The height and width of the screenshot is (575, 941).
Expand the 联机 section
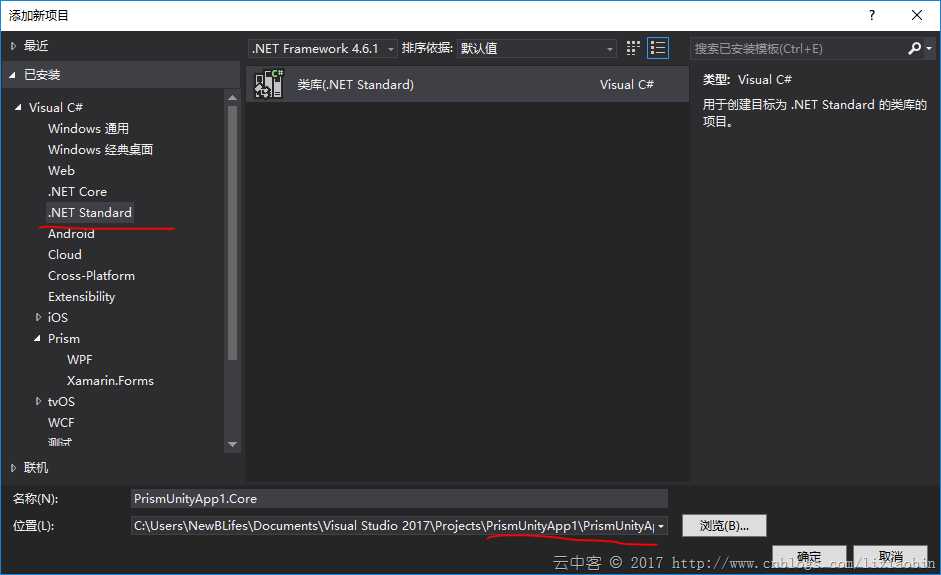click(13, 468)
